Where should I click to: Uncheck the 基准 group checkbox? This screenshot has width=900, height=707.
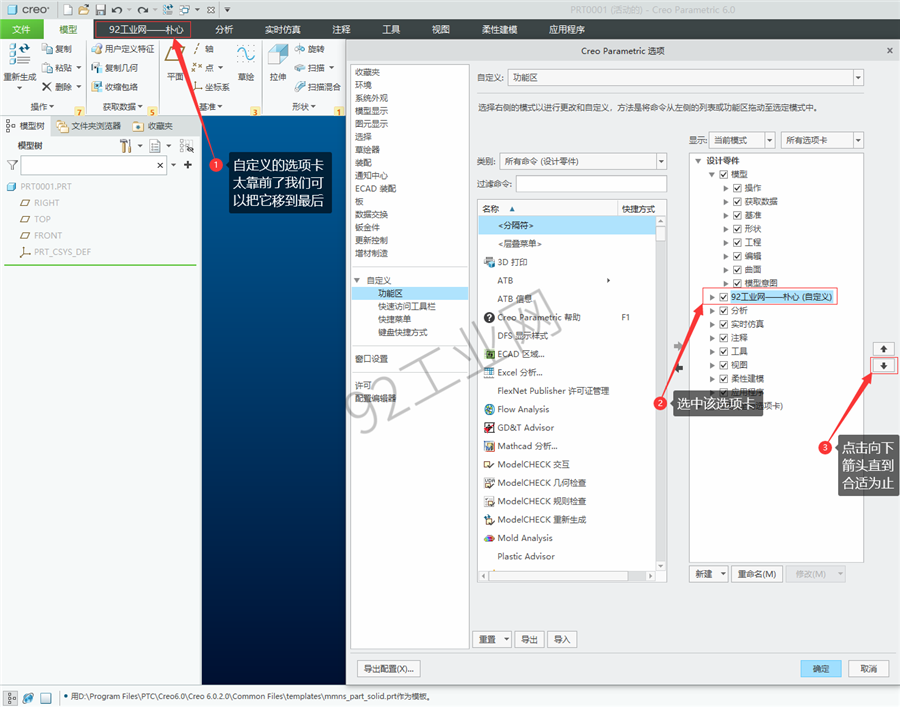pos(738,215)
